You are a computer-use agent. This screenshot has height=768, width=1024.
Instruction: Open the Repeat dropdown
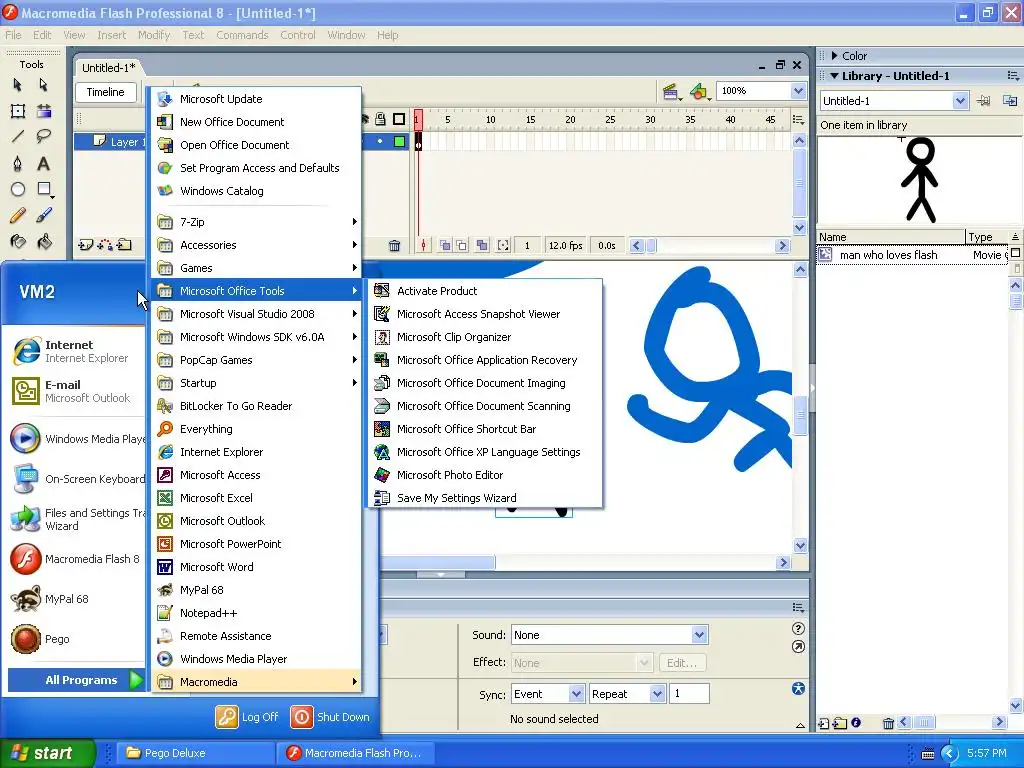(657, 694)
